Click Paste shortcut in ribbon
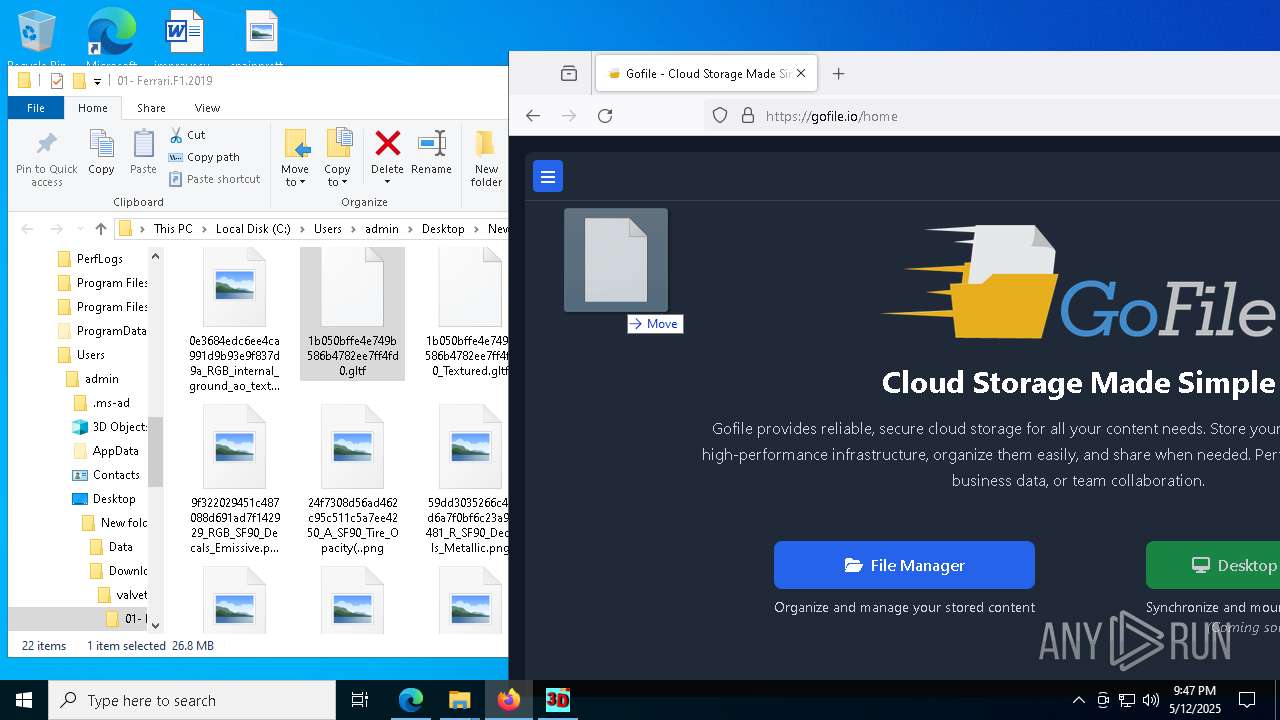The image size is (1280, 720). (214, 179)
